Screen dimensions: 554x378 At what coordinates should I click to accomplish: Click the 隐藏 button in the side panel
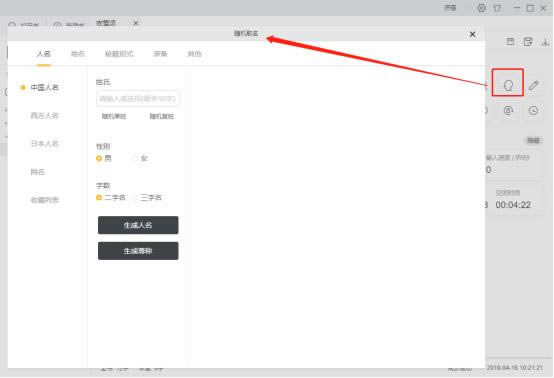[533, 140]
